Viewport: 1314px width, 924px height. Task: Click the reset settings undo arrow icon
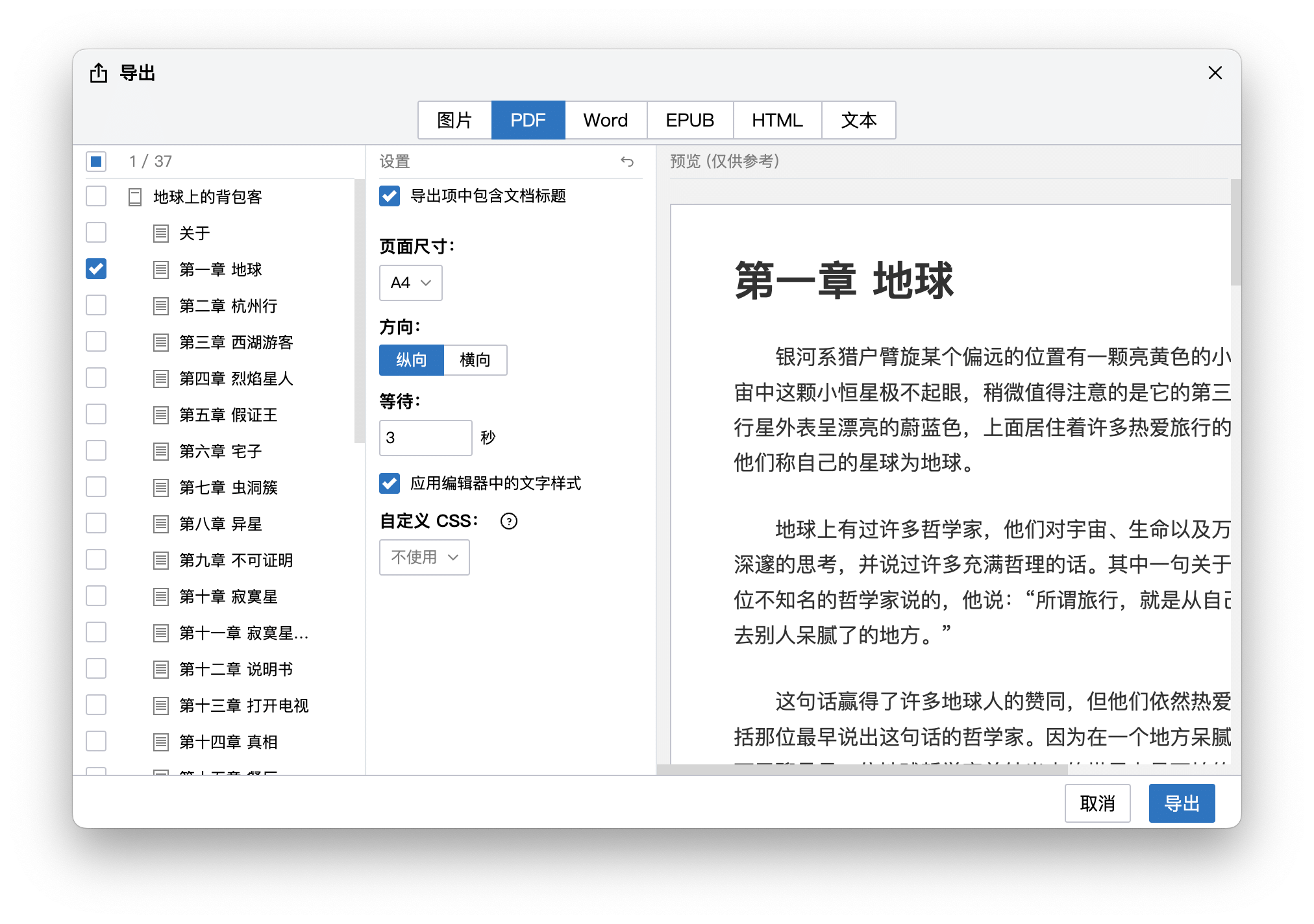click(626, 162)
